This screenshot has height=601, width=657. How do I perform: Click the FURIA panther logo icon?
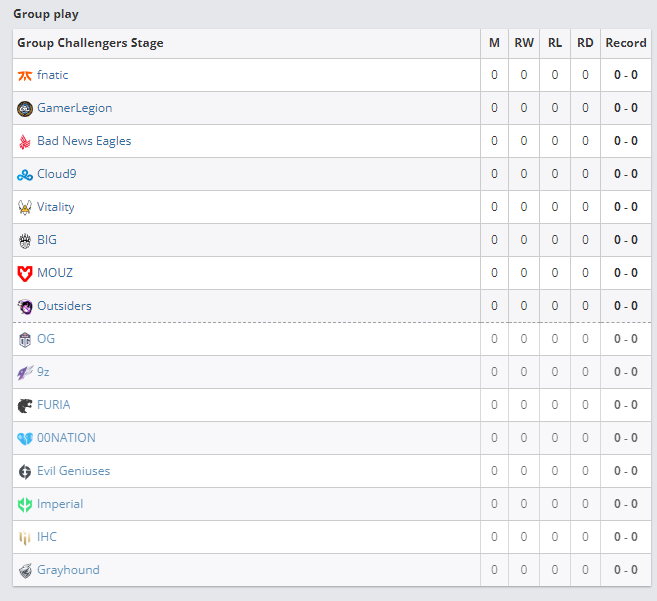coord(25,405)
